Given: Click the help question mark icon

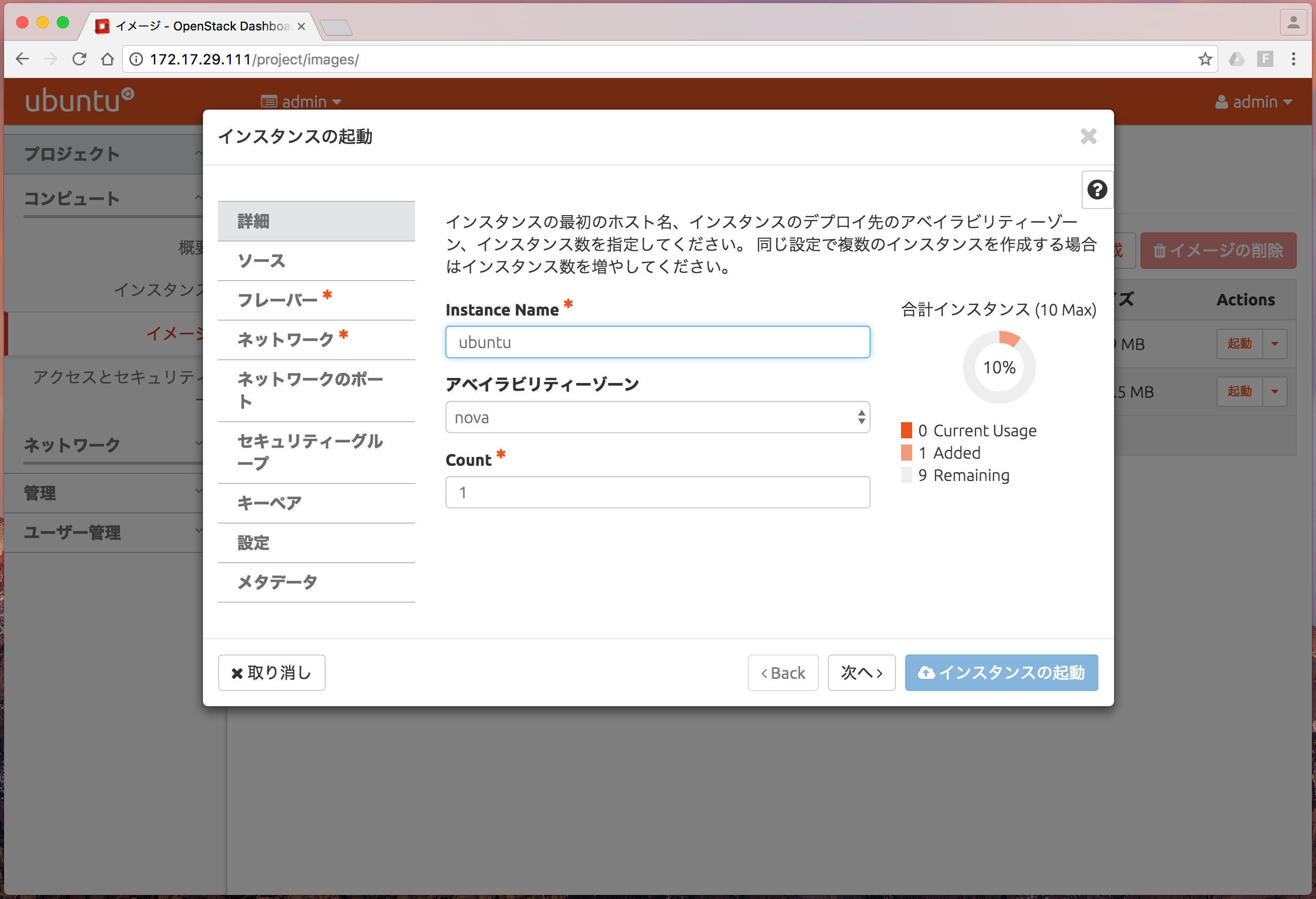Looking at the screenshot, I should pyautogui.click(x=1097, y=190).
